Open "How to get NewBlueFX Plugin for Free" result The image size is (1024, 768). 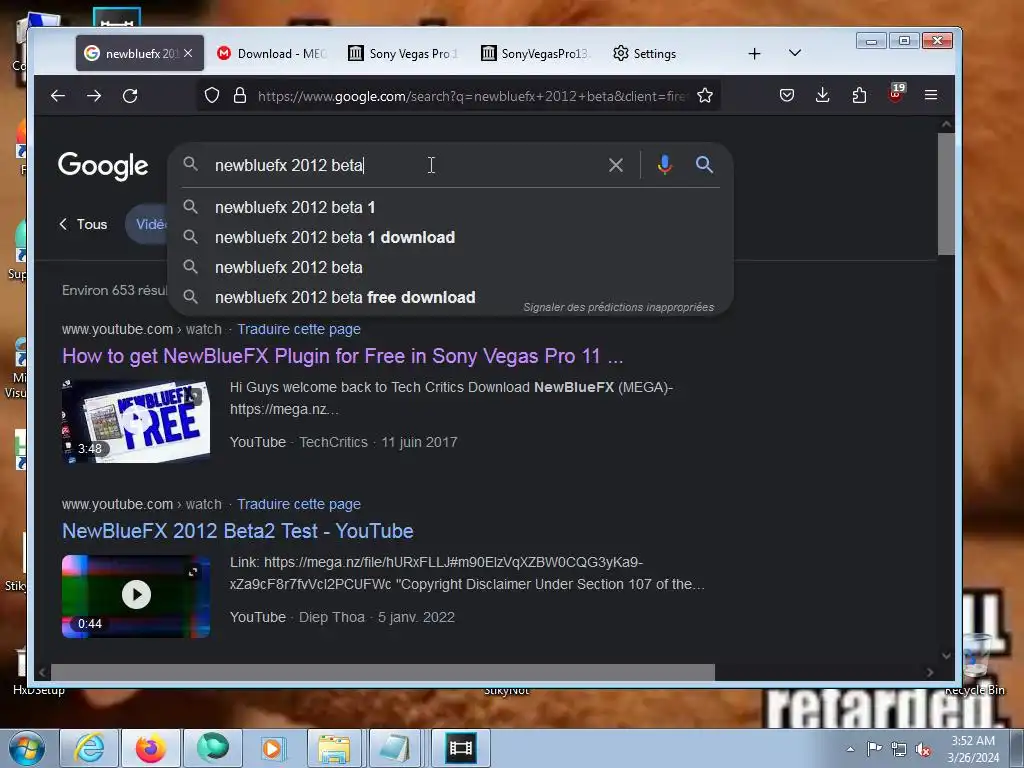click(x=342, y=356)
